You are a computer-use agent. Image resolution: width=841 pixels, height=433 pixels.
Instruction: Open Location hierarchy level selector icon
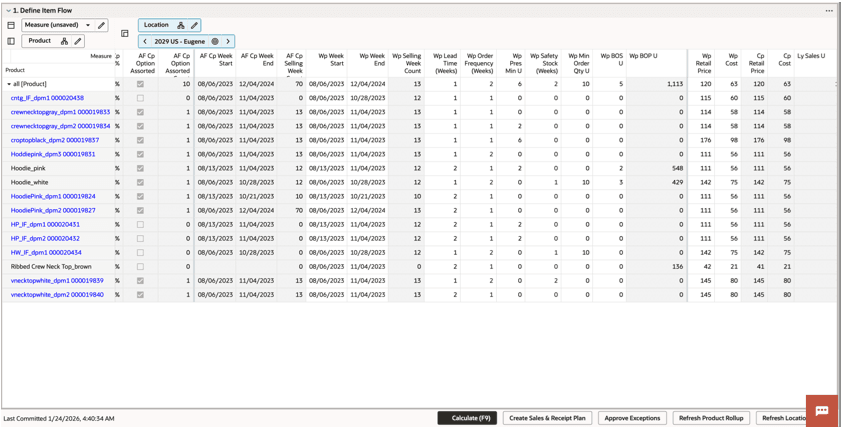pyautogui.click(x=181, y=25)
